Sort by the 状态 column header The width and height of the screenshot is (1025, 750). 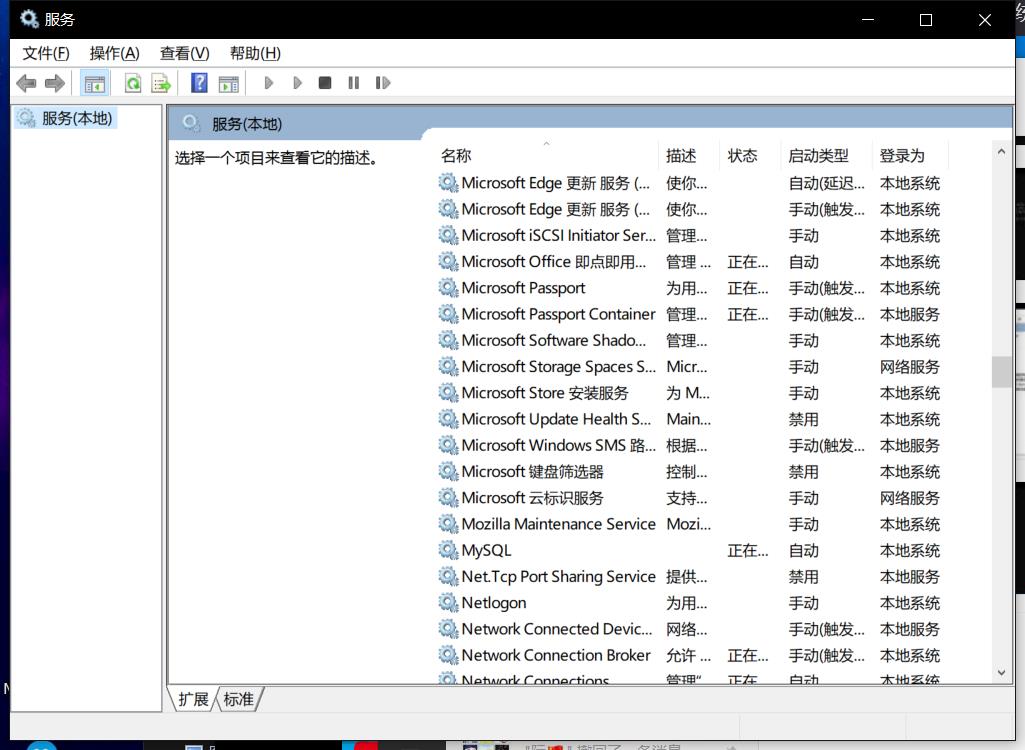pos(749,156)
